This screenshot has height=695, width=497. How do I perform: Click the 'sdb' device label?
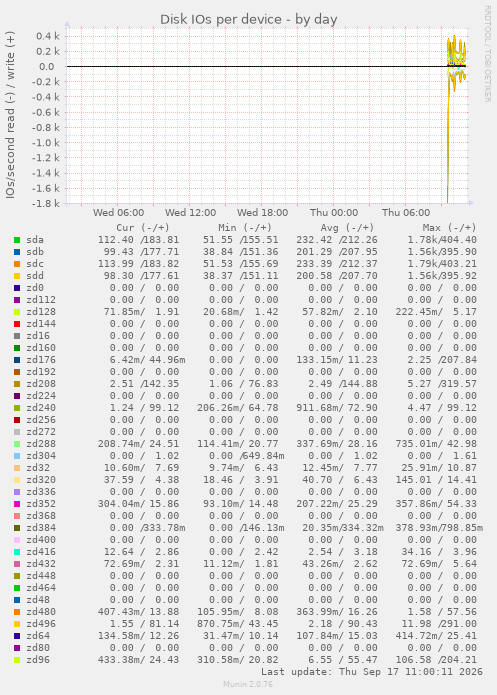(x=35, y=252)
